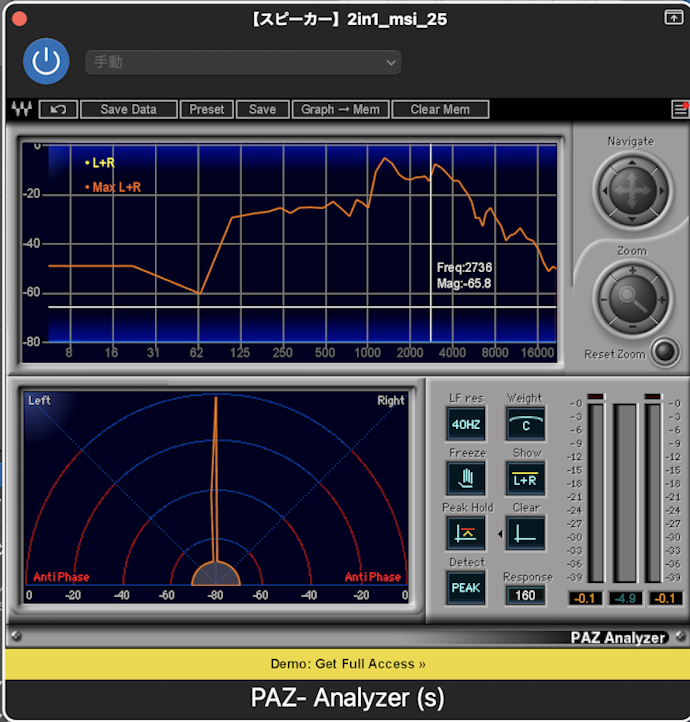This screenshot has width=690, height=722.
Task: Click Demo: Get Full Access link
Action: click(x=348, y=664)
